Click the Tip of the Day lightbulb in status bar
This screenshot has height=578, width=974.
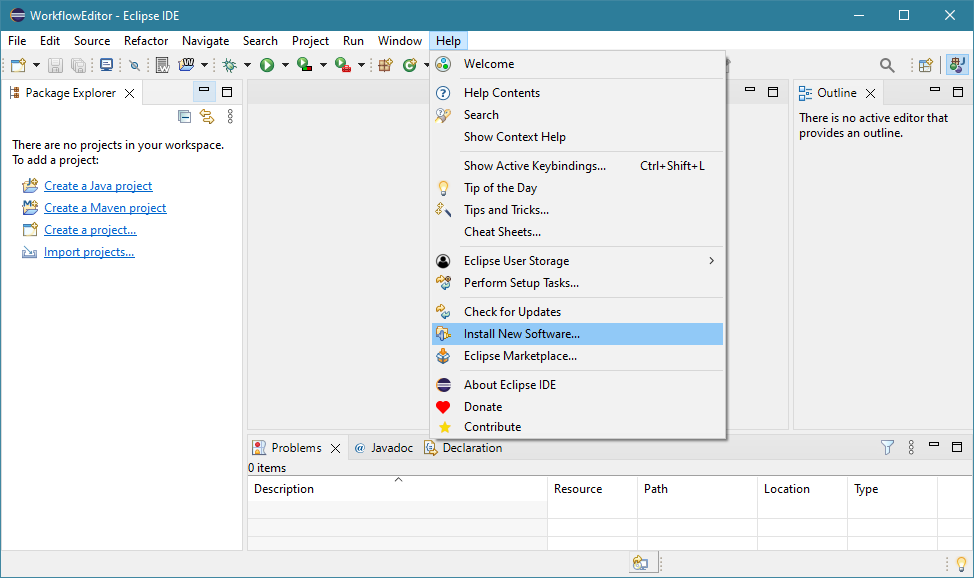pos(961,564)
